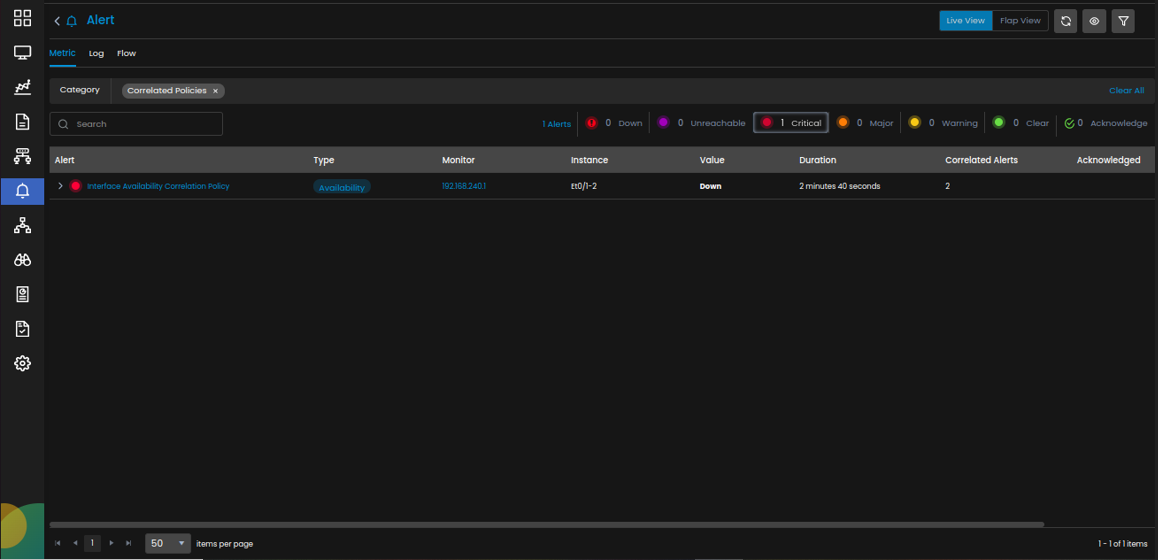Open the items per page dropdown
Image resolution: width=1158 pixels, height=560 pixels.
click(x=168, y=543)
